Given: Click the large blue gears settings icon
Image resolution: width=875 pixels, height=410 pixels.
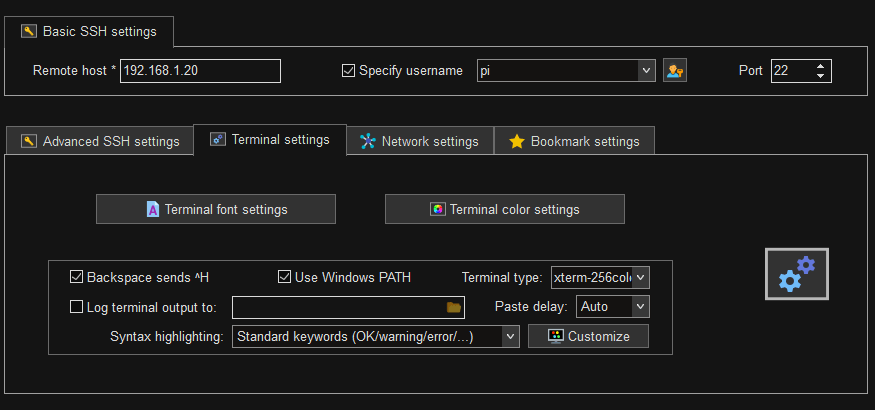Looking at the screenshot, I should tap(797, 273).
